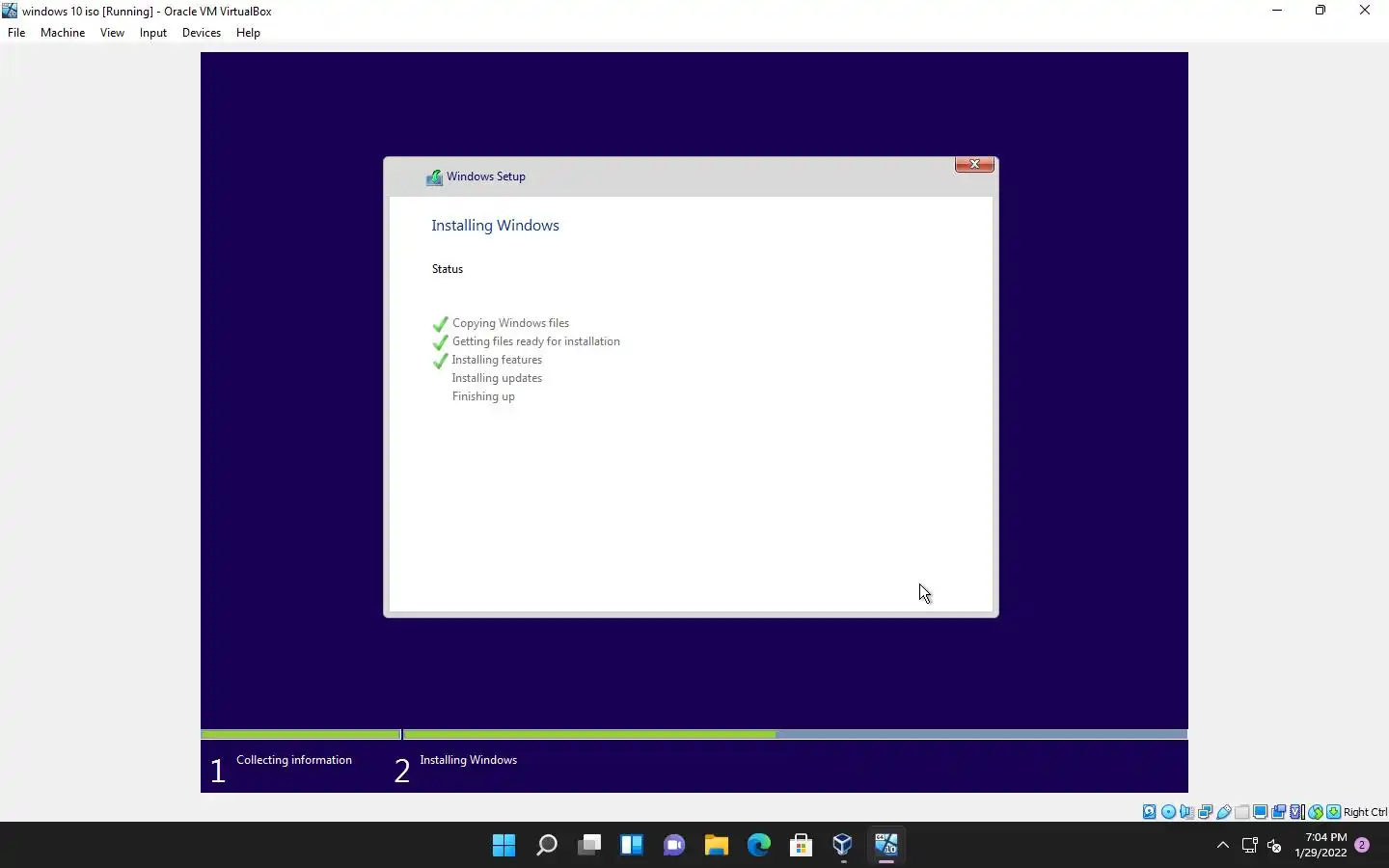The height and width of the screenshot is (868, 1389).
Task: Click the Windows Setup title icon
Action: click(434, 176)
